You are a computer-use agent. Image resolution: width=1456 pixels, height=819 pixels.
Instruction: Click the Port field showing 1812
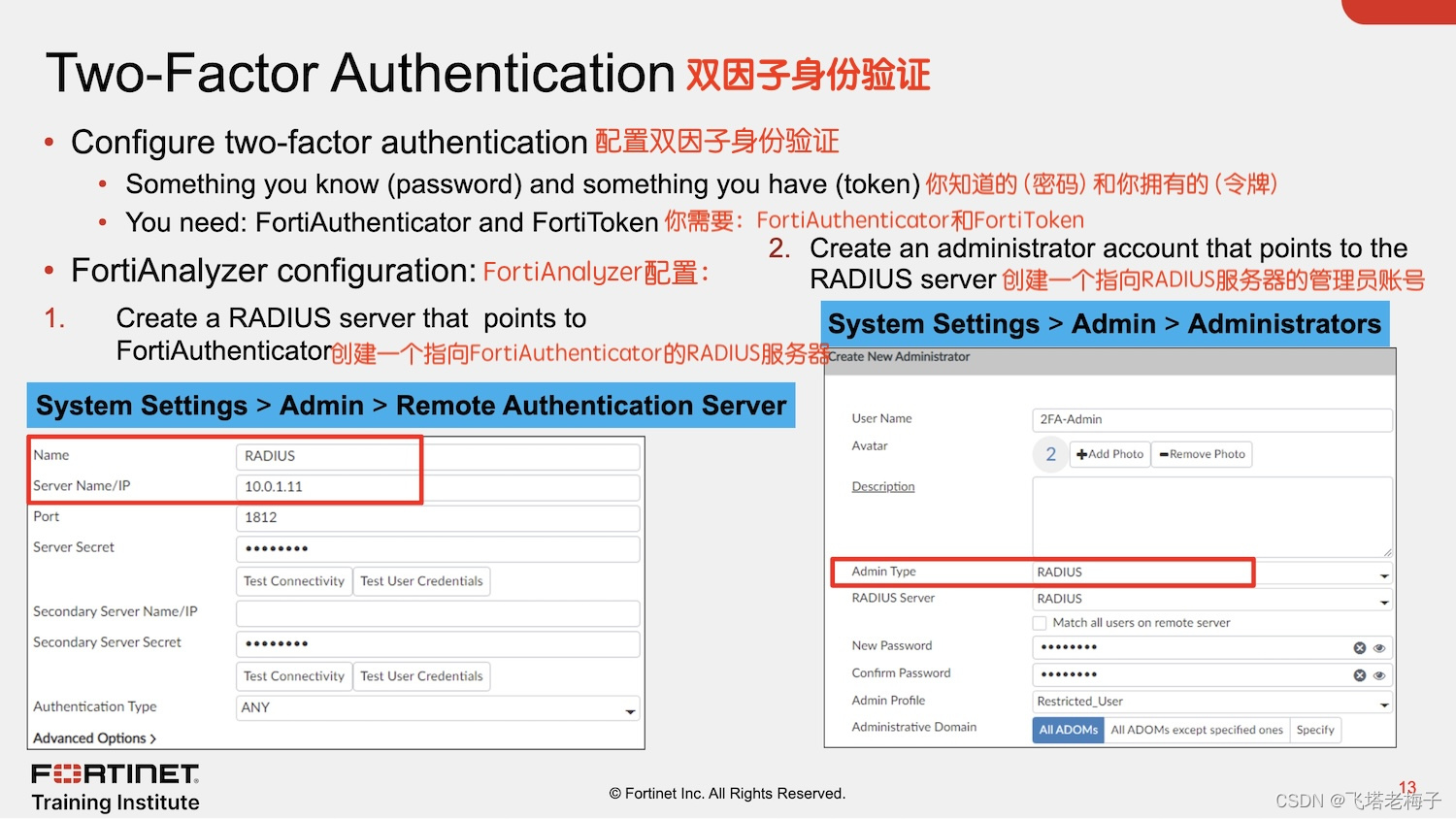pos(438,518)
